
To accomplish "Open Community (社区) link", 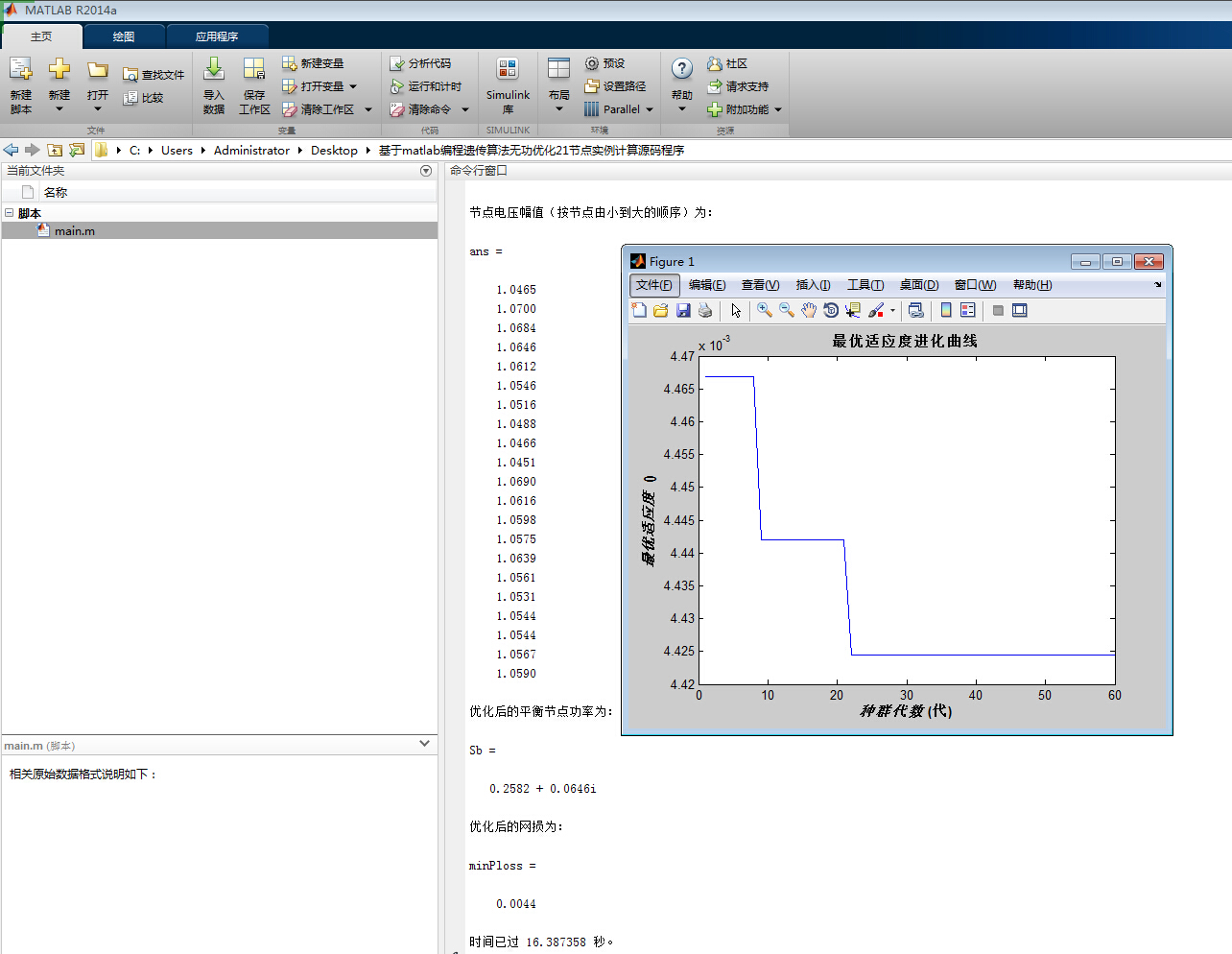I will pos(727,62).
